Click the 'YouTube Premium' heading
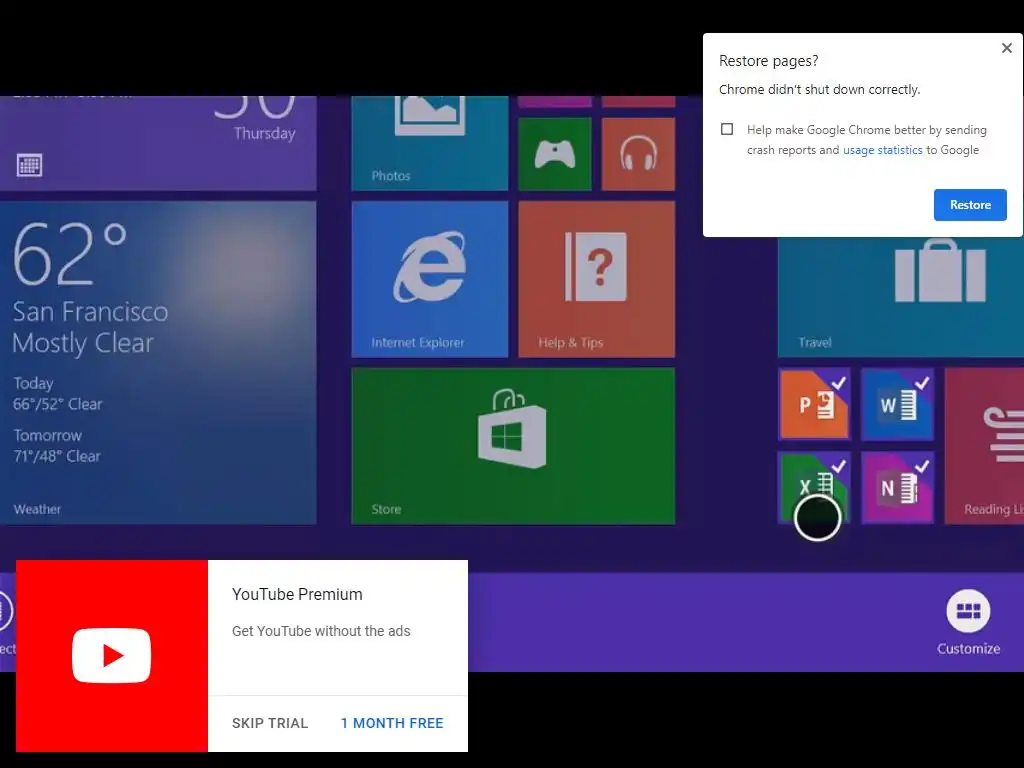The width and height of the screenshot is (1024, 768). (x=297, y=594)
